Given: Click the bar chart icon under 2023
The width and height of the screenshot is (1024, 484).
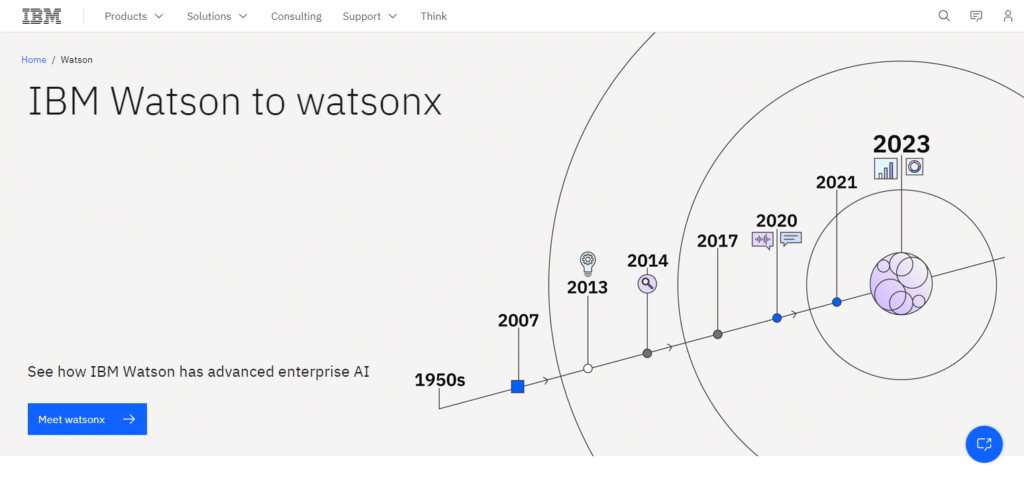Looking at the screenshot, I should pos(886,168).
